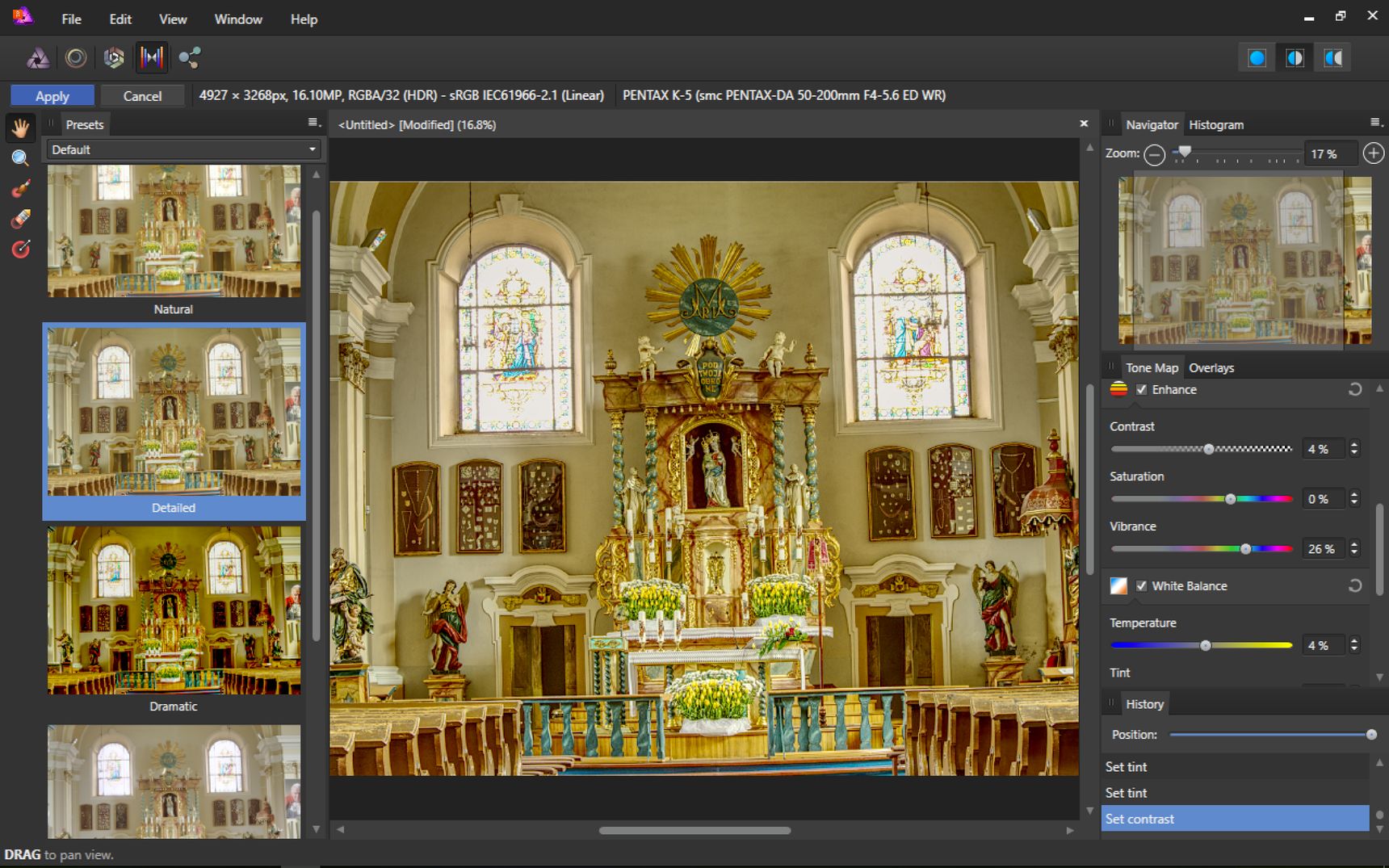
Task: Open the Help menu
Action: pos(304,19)
